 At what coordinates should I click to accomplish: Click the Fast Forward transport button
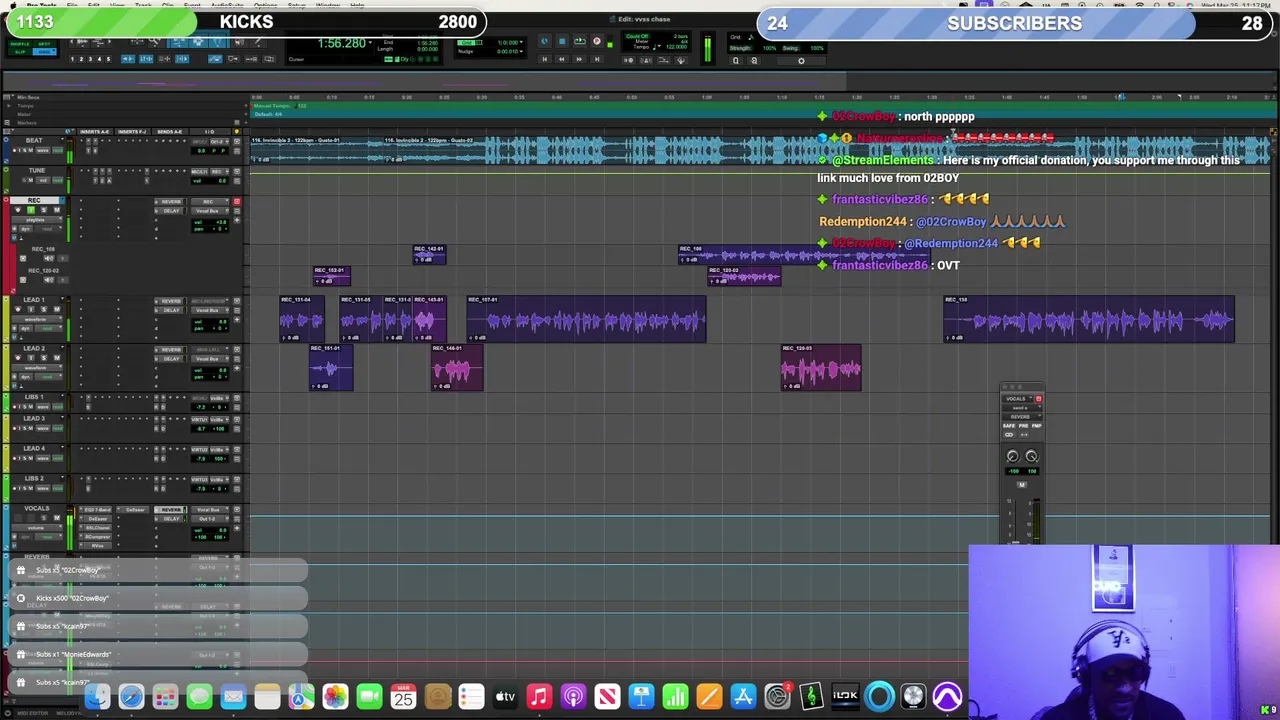(579, 59)
